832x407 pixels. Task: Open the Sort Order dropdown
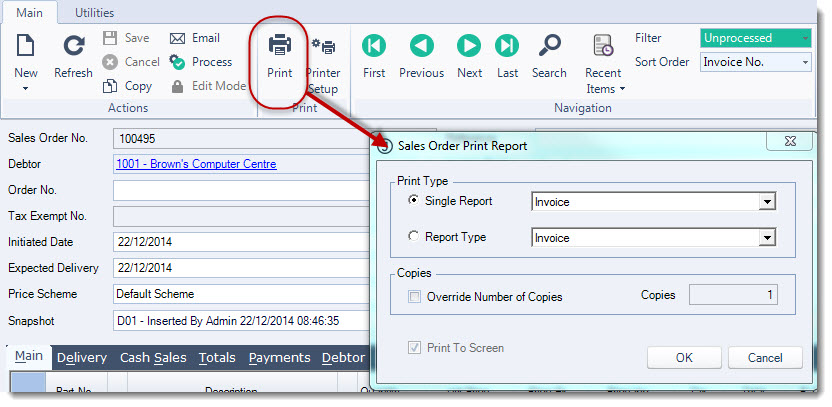[756, 62]
